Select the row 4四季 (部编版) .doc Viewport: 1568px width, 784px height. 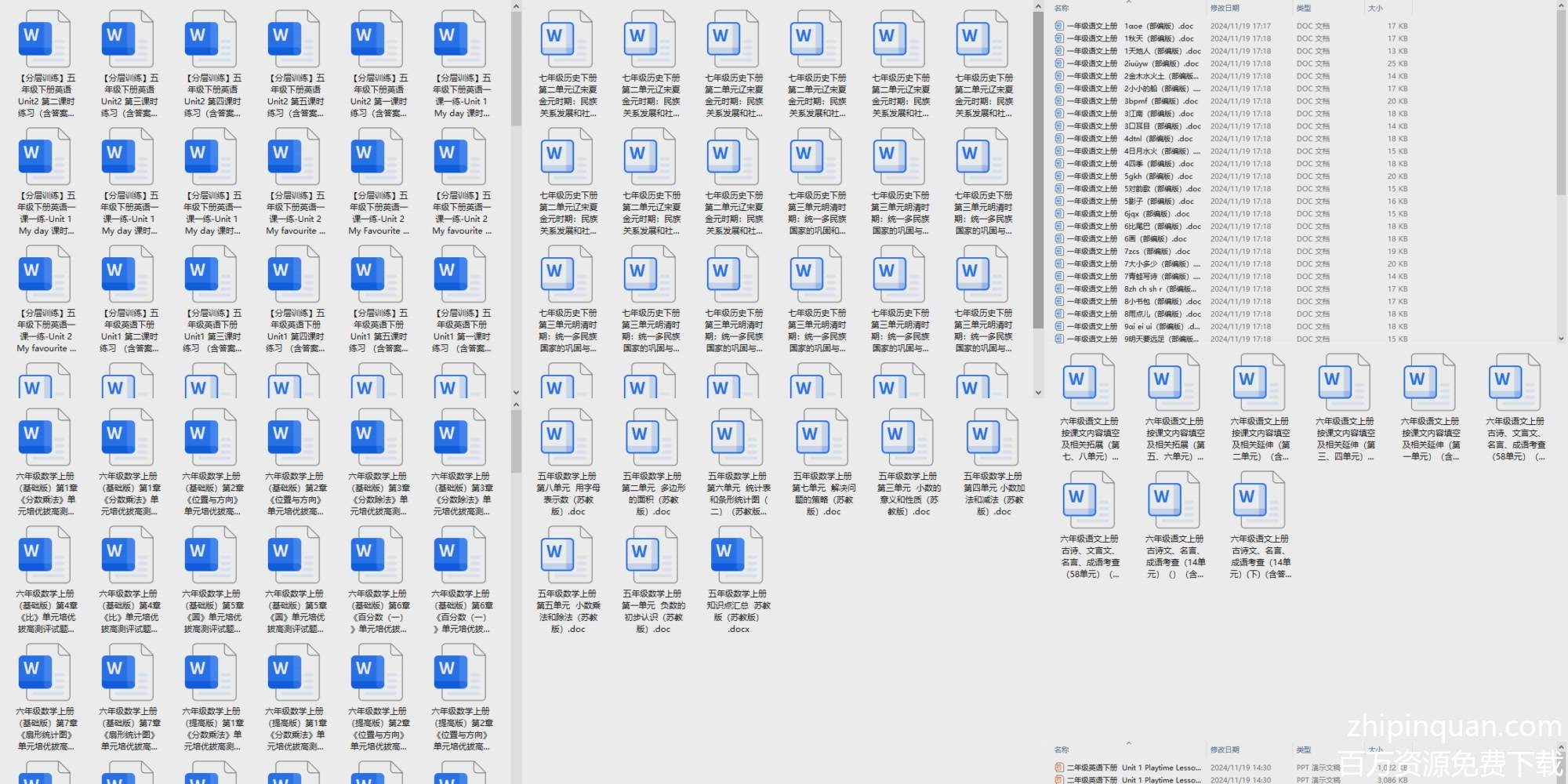(x=1231, y=164)
